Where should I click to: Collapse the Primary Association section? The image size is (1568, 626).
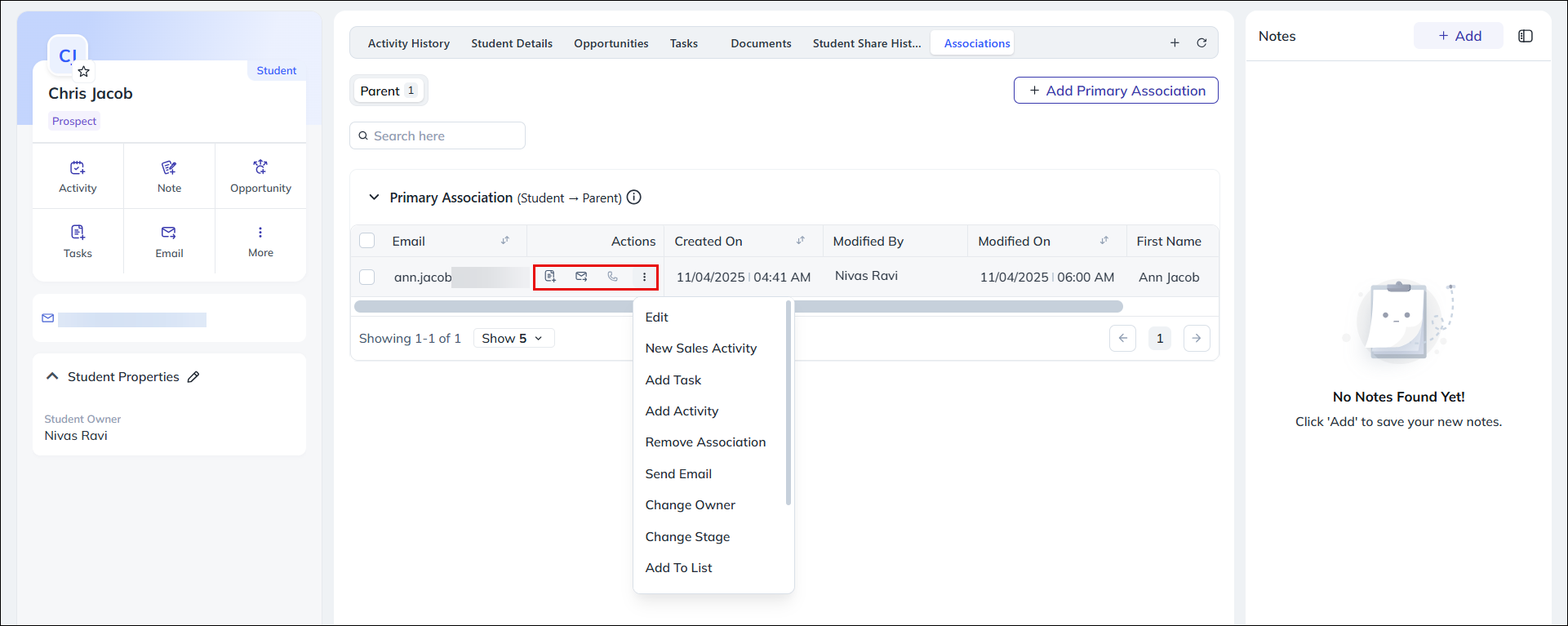coord(374,198)
